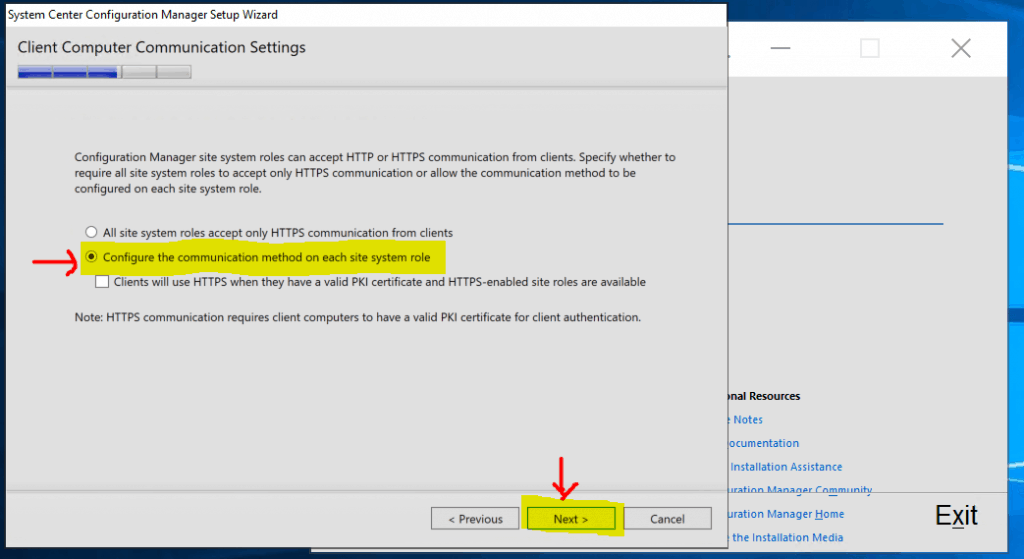Viewport: 1024px width, 559px height.
Task: Select the HTTPS-only communication radio option
Action: (91, 232)
